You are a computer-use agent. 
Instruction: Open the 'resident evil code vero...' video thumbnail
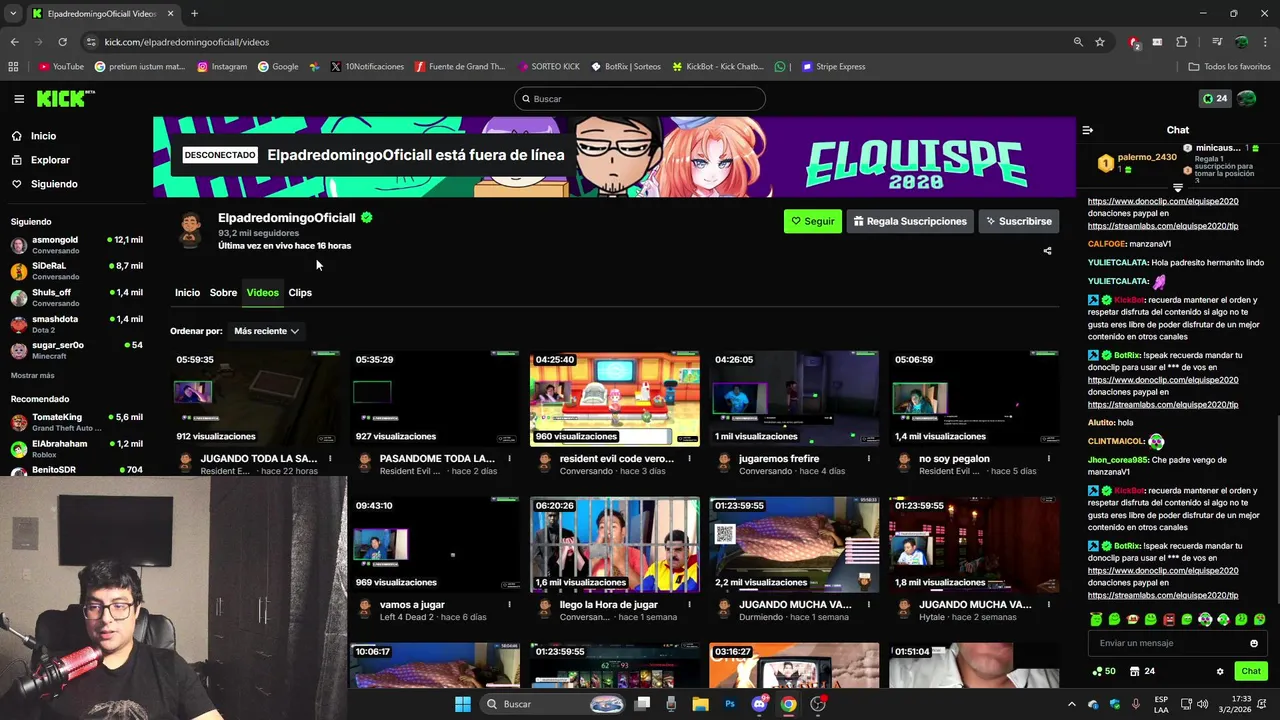coord(615,398)
